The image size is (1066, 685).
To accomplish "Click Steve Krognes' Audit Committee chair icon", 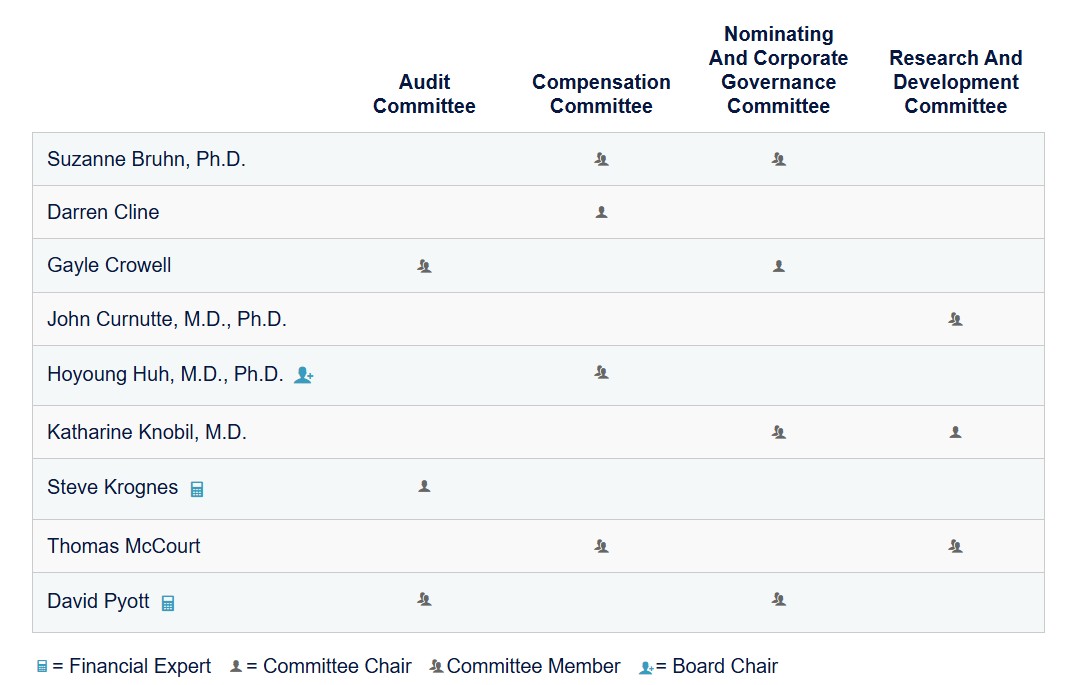I will click(424, 486).
